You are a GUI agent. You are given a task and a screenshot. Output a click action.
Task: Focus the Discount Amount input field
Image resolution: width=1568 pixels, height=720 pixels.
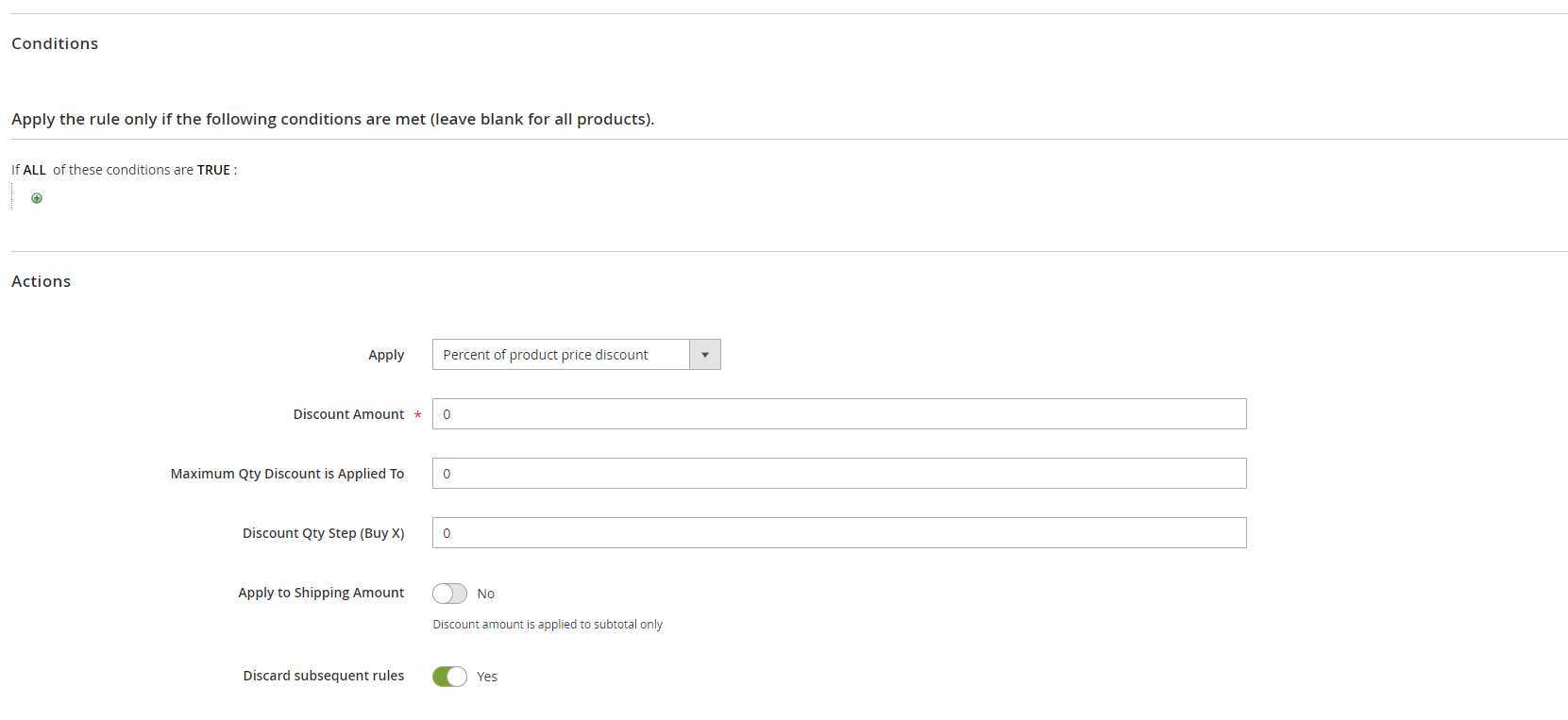(838, 414)
